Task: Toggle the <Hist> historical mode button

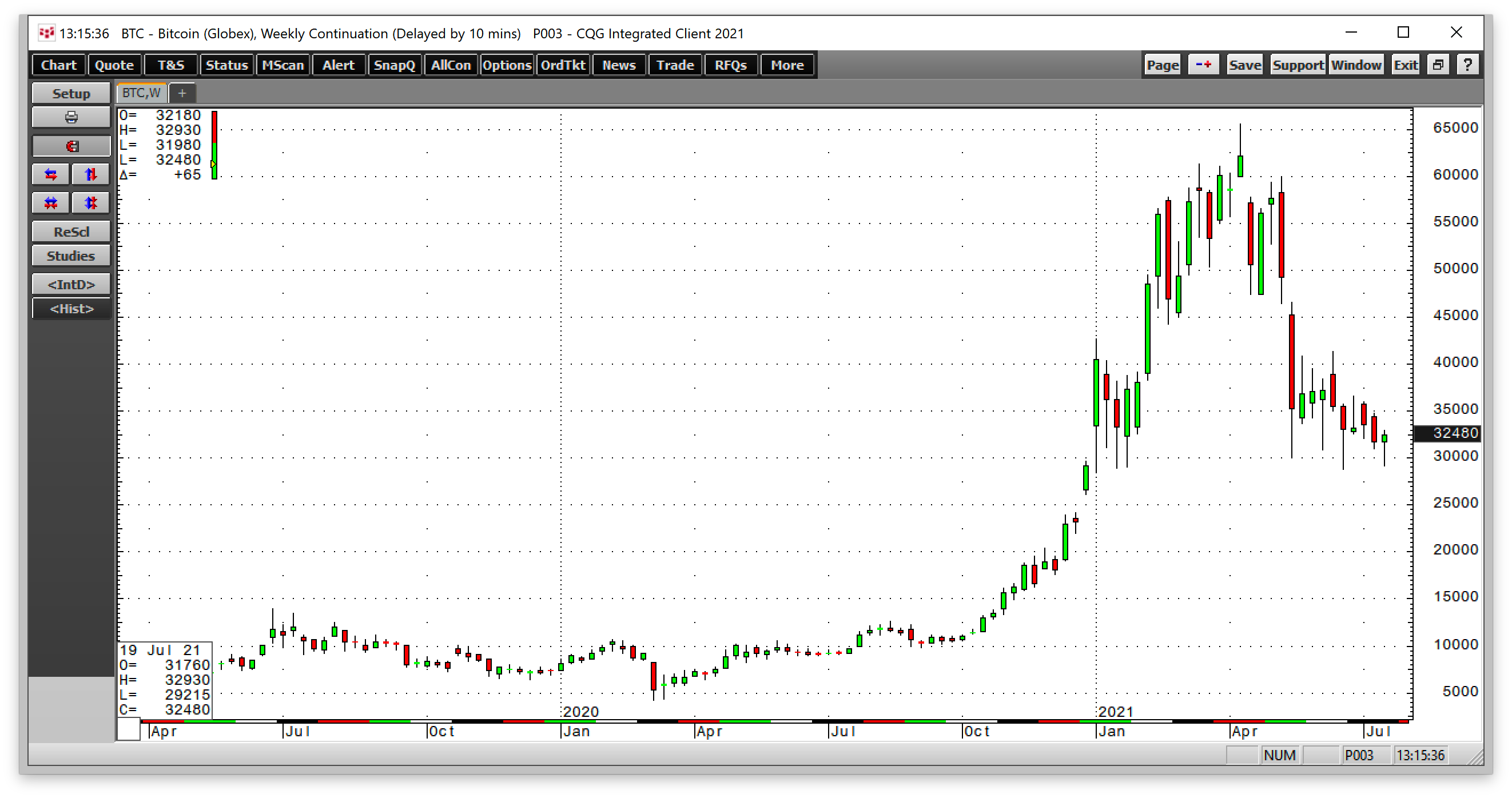Action: pyautogui.click(x=71, y=309)
